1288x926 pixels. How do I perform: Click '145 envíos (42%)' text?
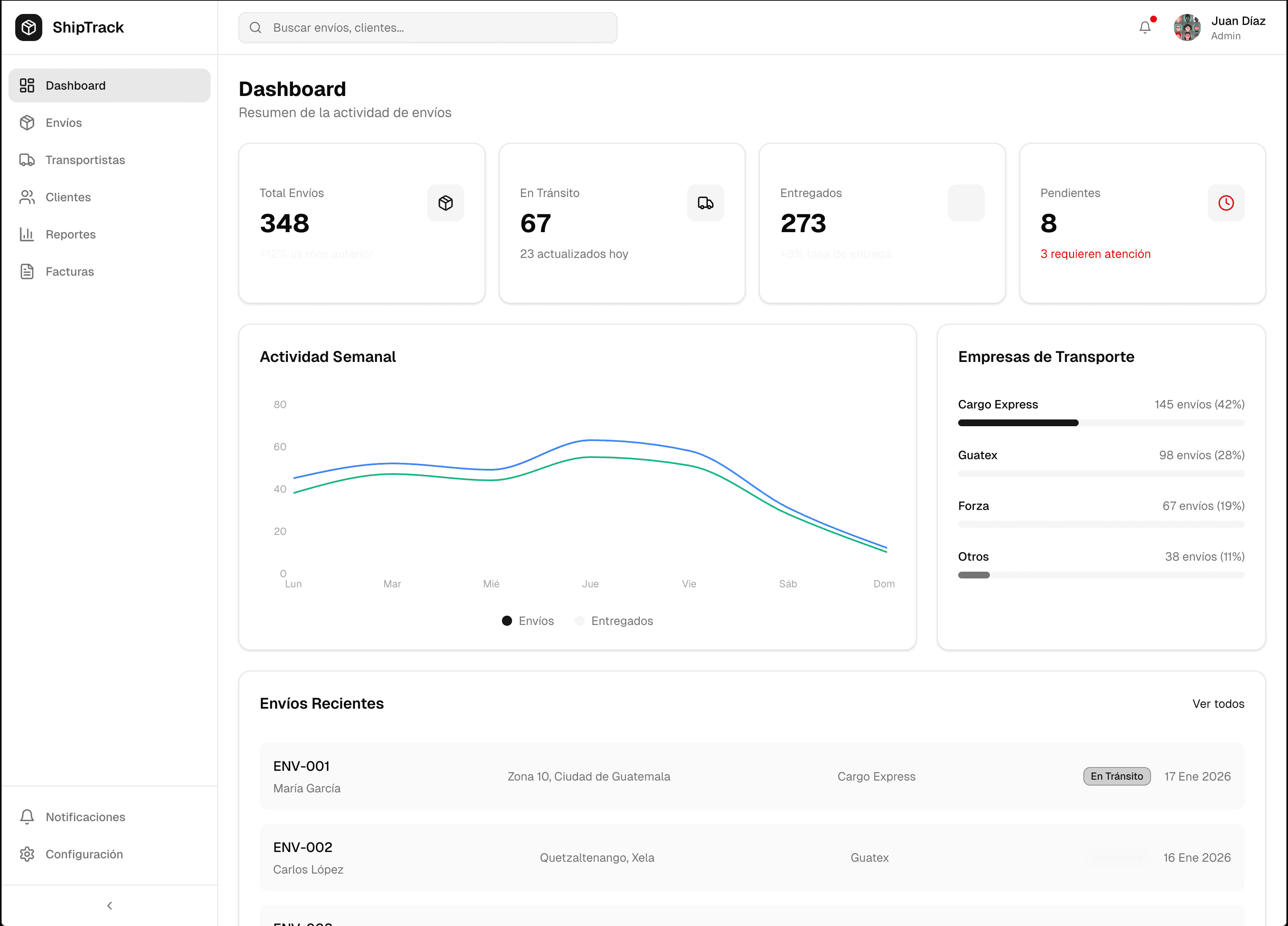(x=1199, y=404)
